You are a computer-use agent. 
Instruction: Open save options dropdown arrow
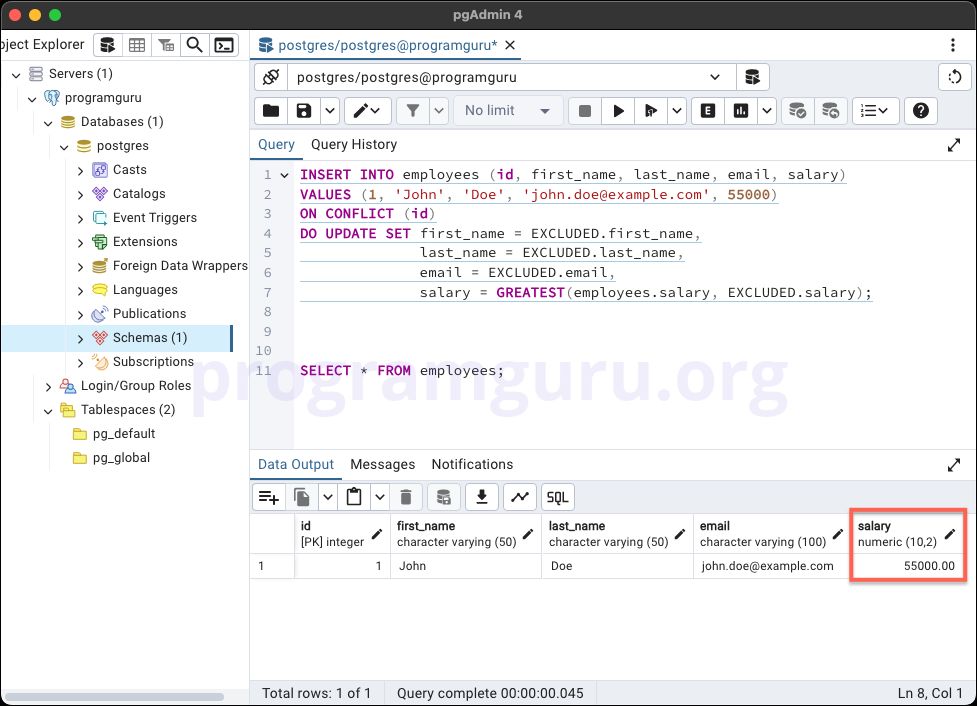click(330, 111)
